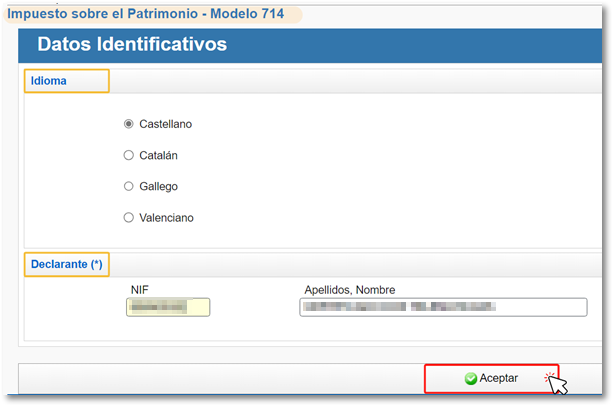613x406 pixels.
Task: Select the Valenciano radio button
Action: tap(128, 217)
